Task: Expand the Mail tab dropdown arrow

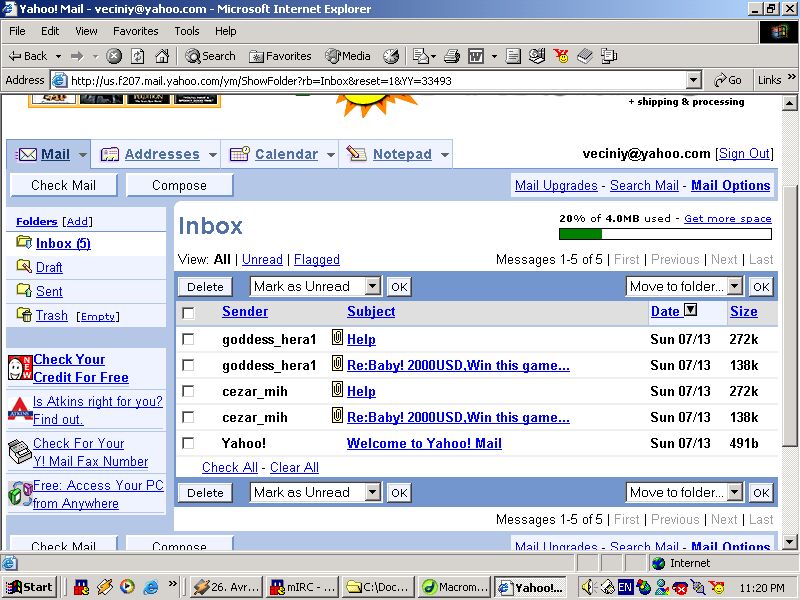Action: click(83, 155)
